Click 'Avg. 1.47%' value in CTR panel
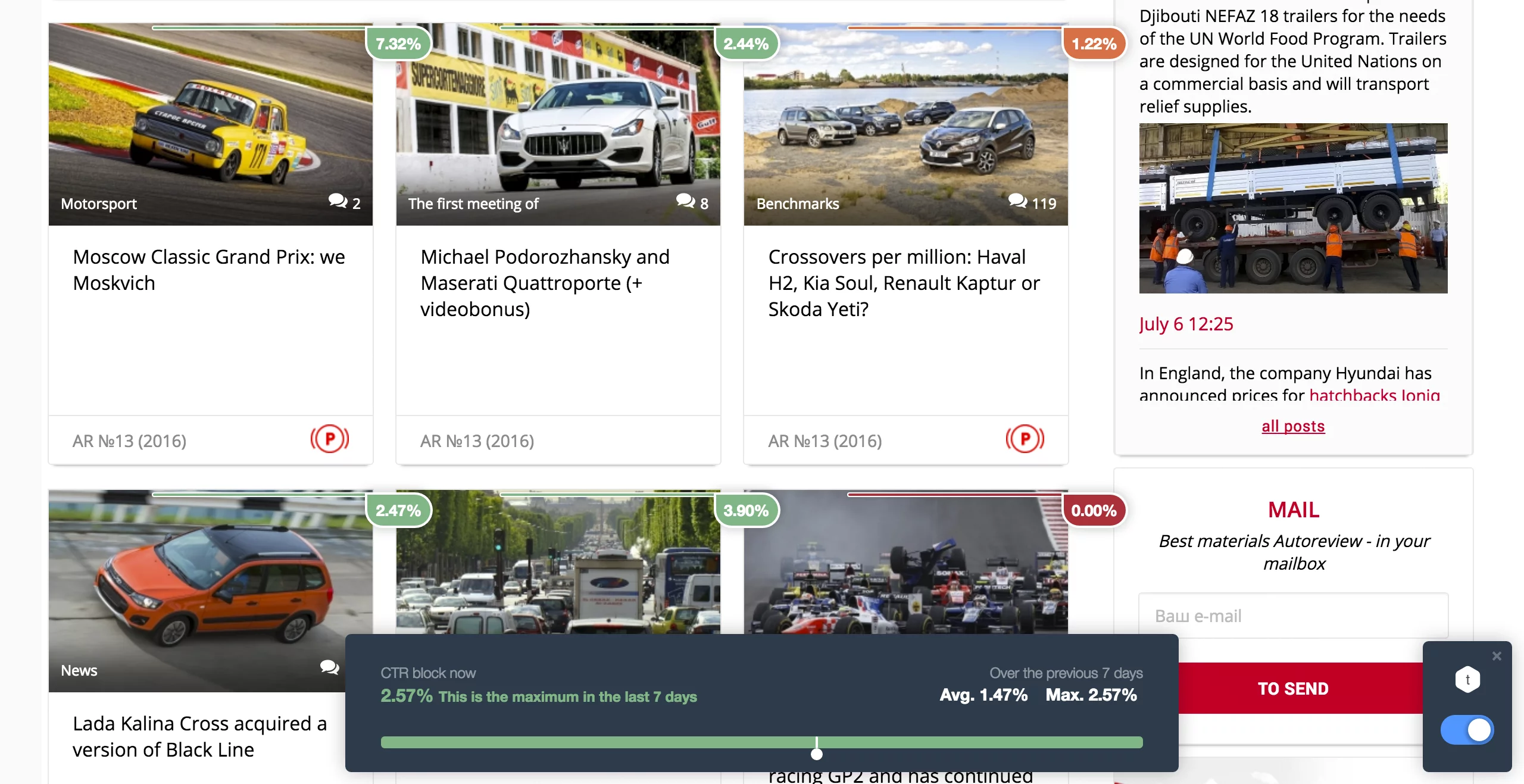The height and width of the screenshot is (784, 1524). 983,695
